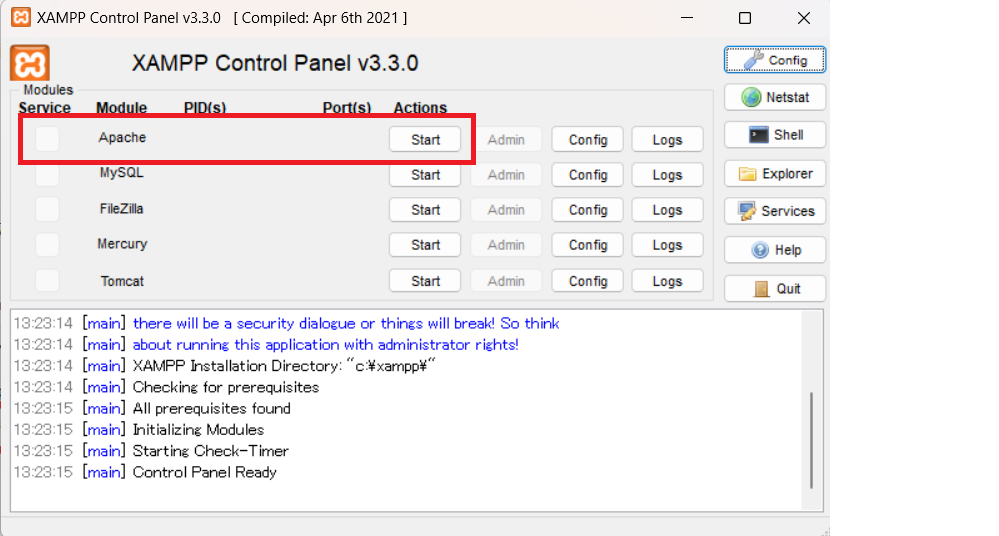View MySQL Logs
This screenshot has height=536, width=999.
point(668,175)
